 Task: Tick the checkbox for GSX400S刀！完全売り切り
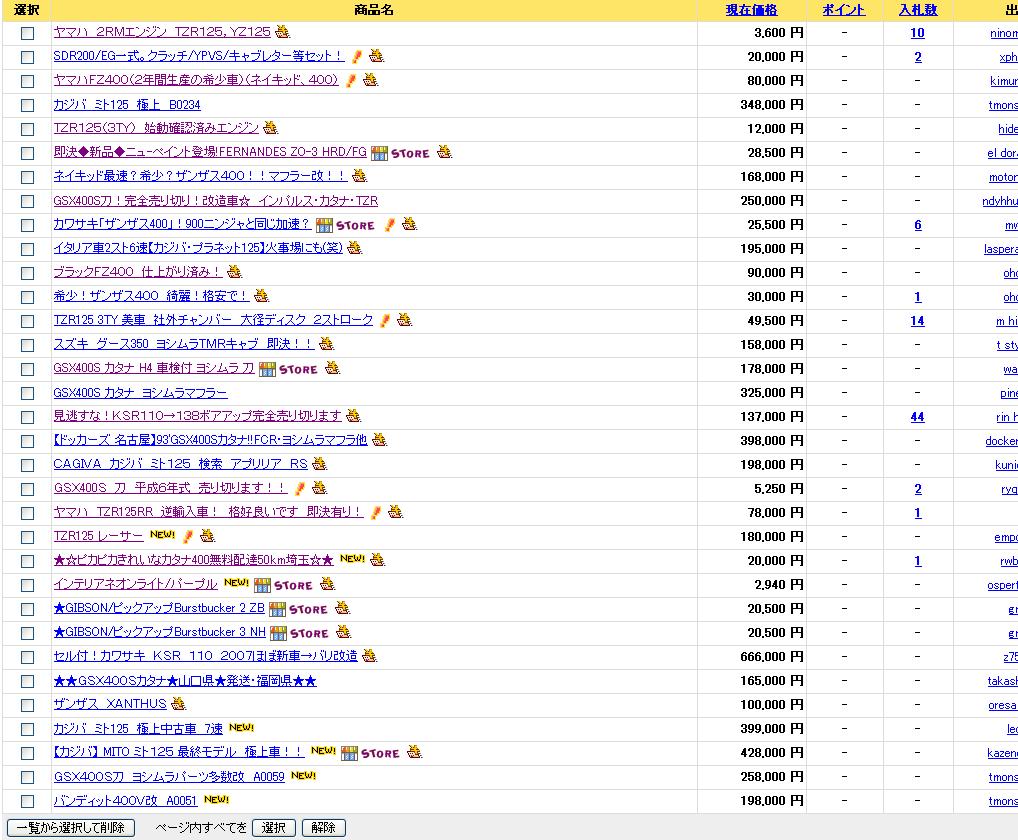click(x=27, y=201)
